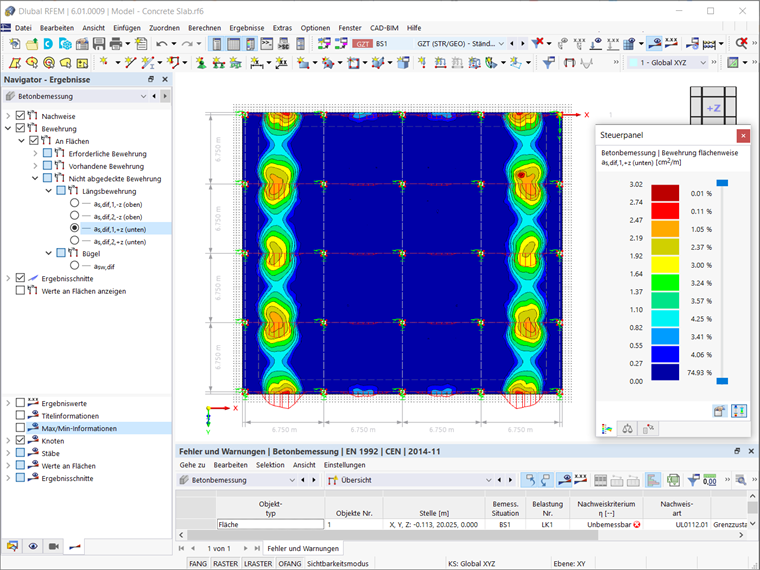Toggle the RASTER status bar button
This screenshot has height=570, width=760.
click(226, 564)
